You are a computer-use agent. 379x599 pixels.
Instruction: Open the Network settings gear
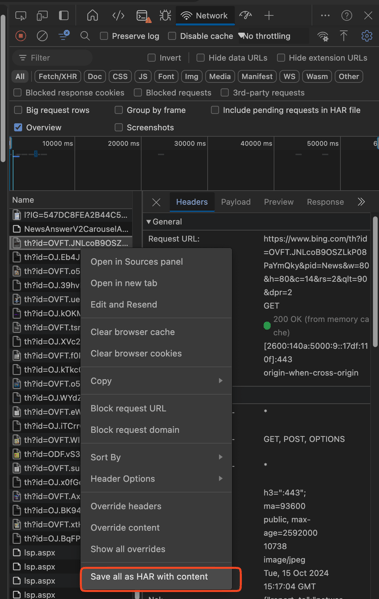(x=366, y=36)
